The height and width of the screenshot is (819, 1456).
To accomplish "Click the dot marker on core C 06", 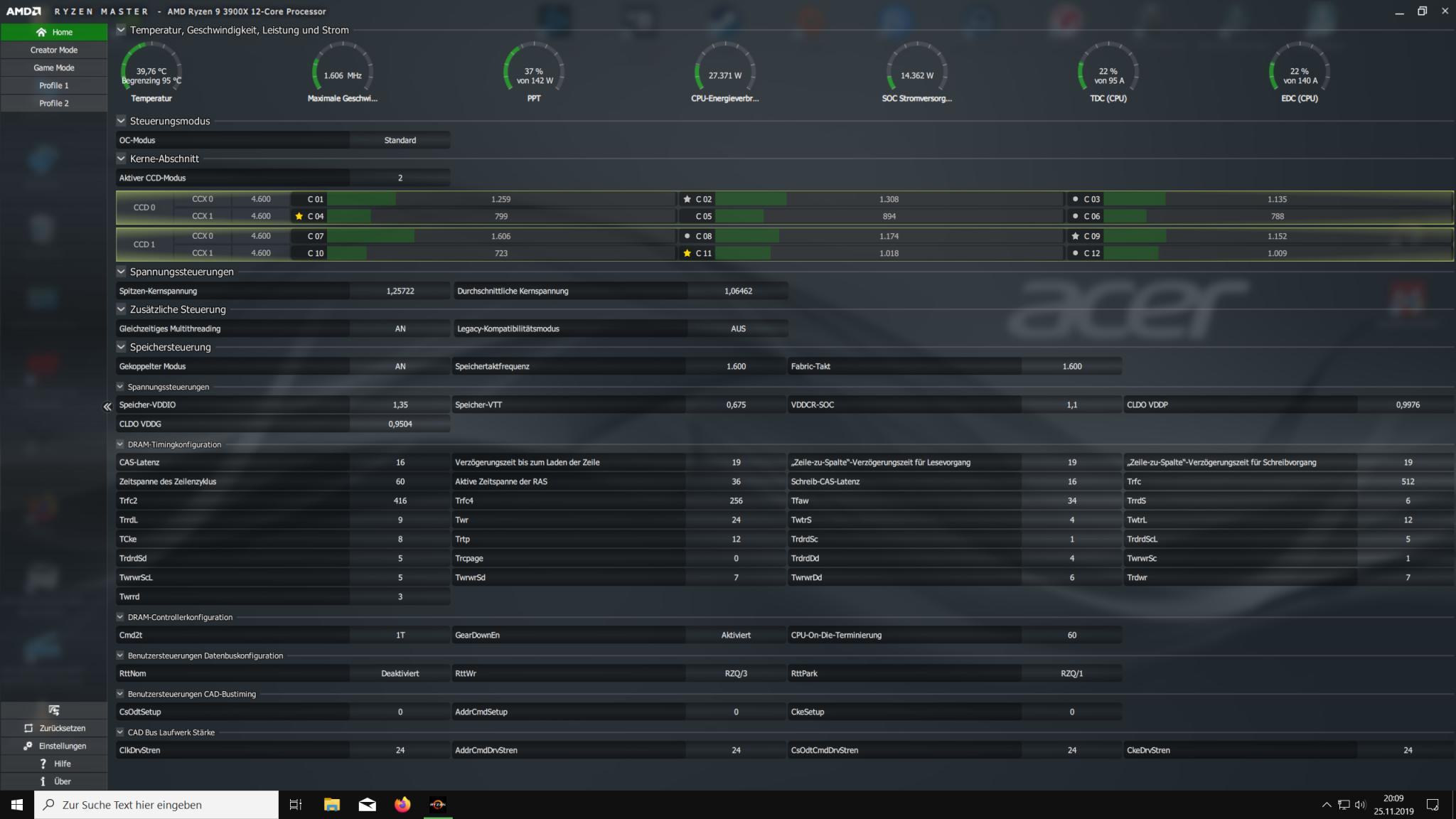I will pyautogui.click(x=1075, y=216).
